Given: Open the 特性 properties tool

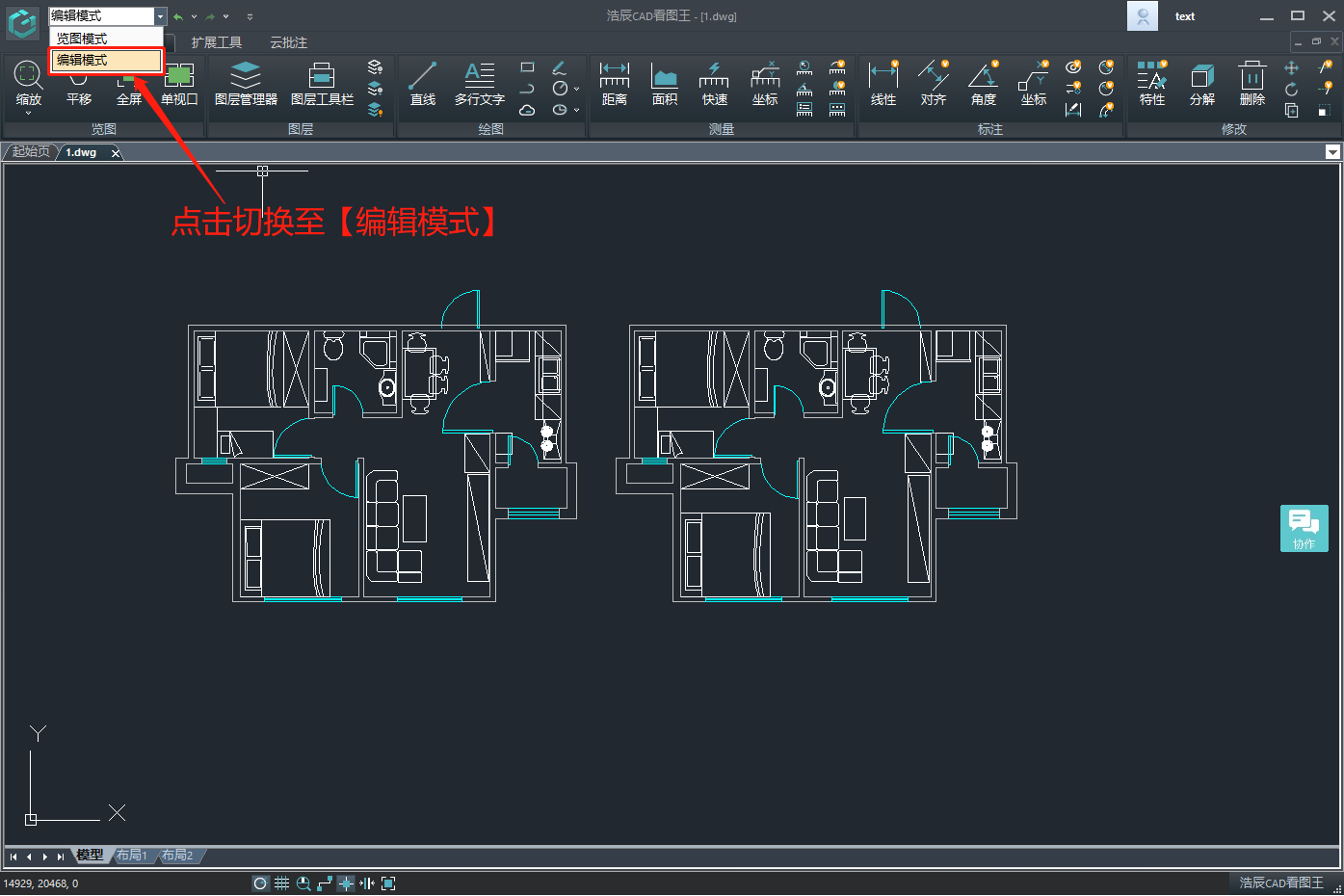Looking at the screenshot, I should click(1151, 84).
